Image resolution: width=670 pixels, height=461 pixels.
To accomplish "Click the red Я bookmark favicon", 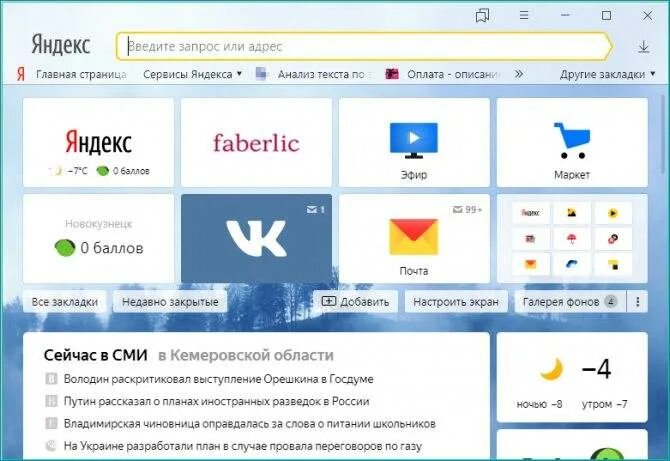I will click(x=21, y=74).
